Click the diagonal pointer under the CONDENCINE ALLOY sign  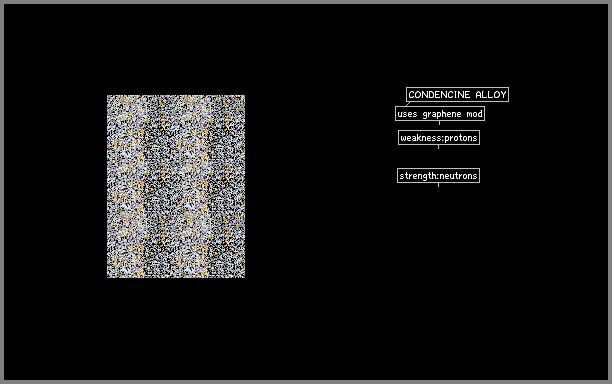[408, 104]
